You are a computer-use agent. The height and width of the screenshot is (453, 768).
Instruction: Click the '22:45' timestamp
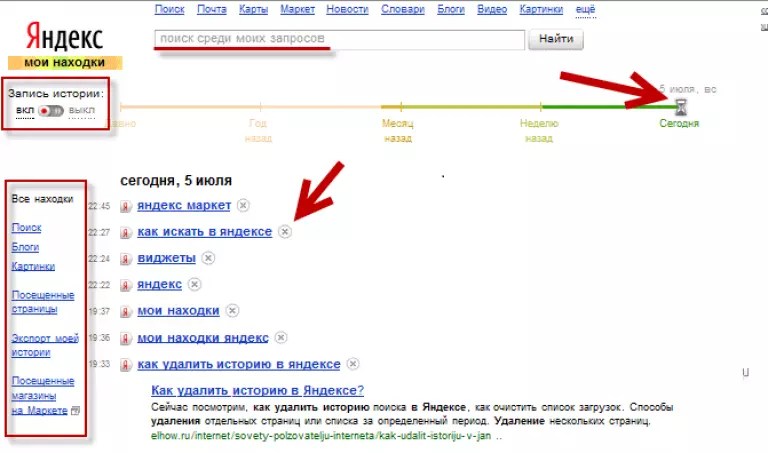[x=99, y=206]
